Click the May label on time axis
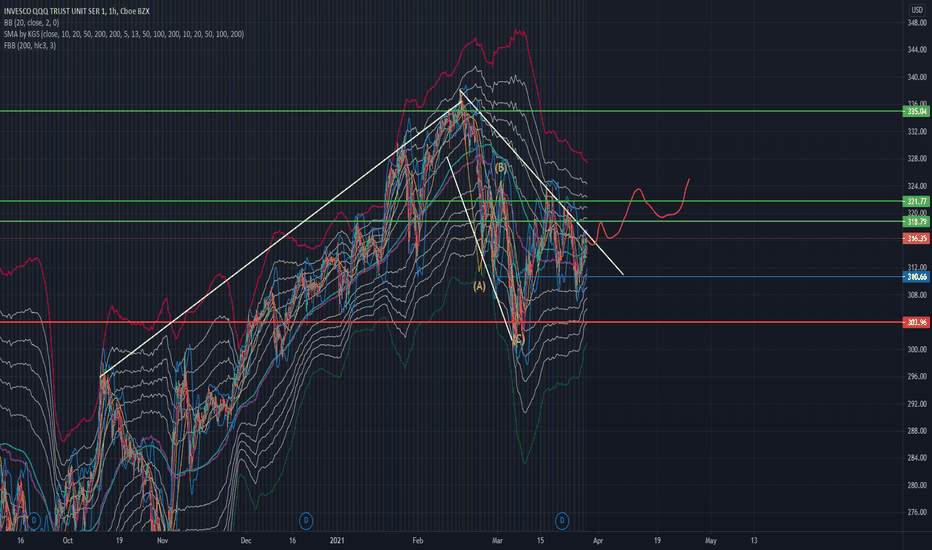The width and height of the screenshot is (932, 550). pos(710,540)
